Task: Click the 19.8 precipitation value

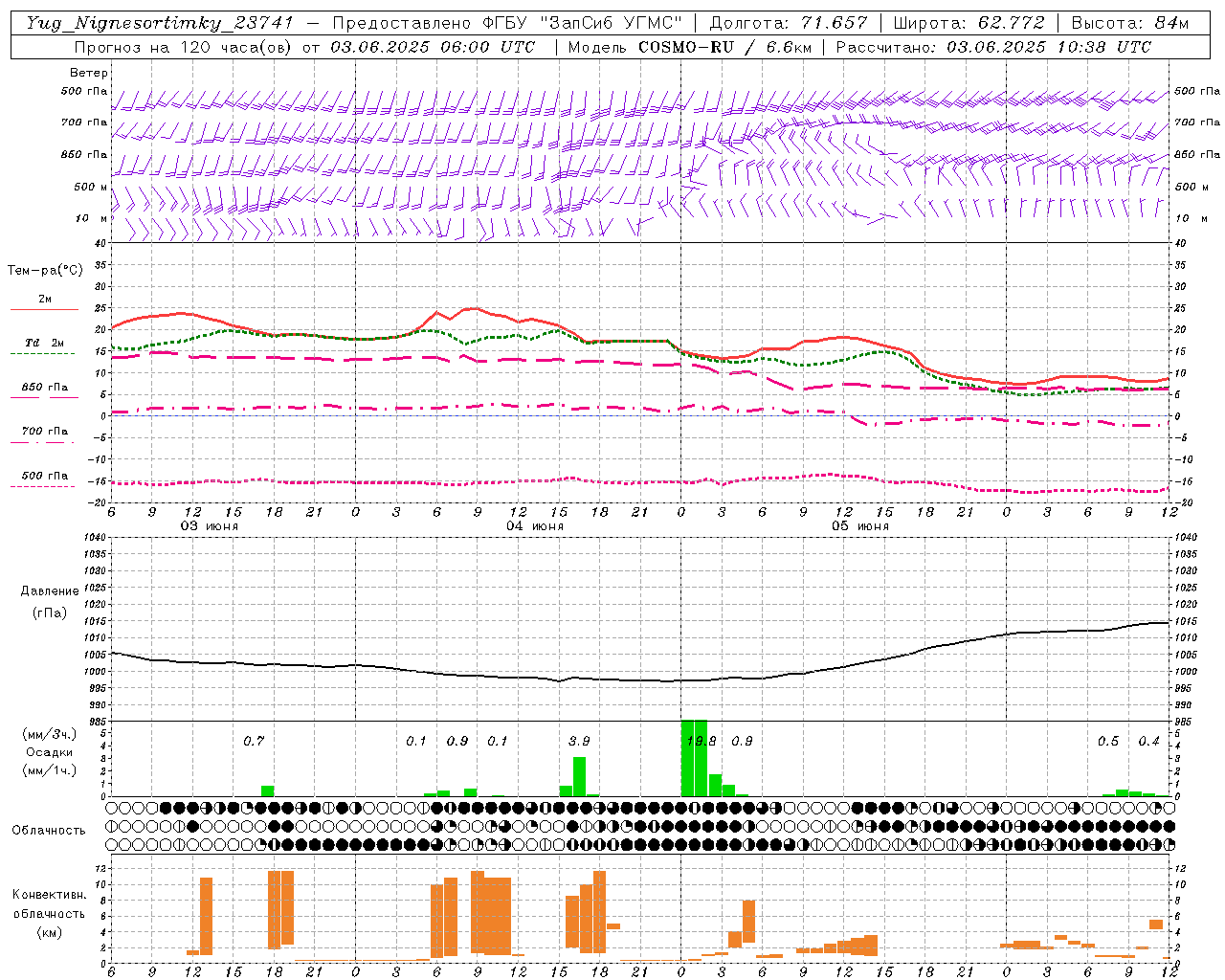Action: (x=702, y=742)
